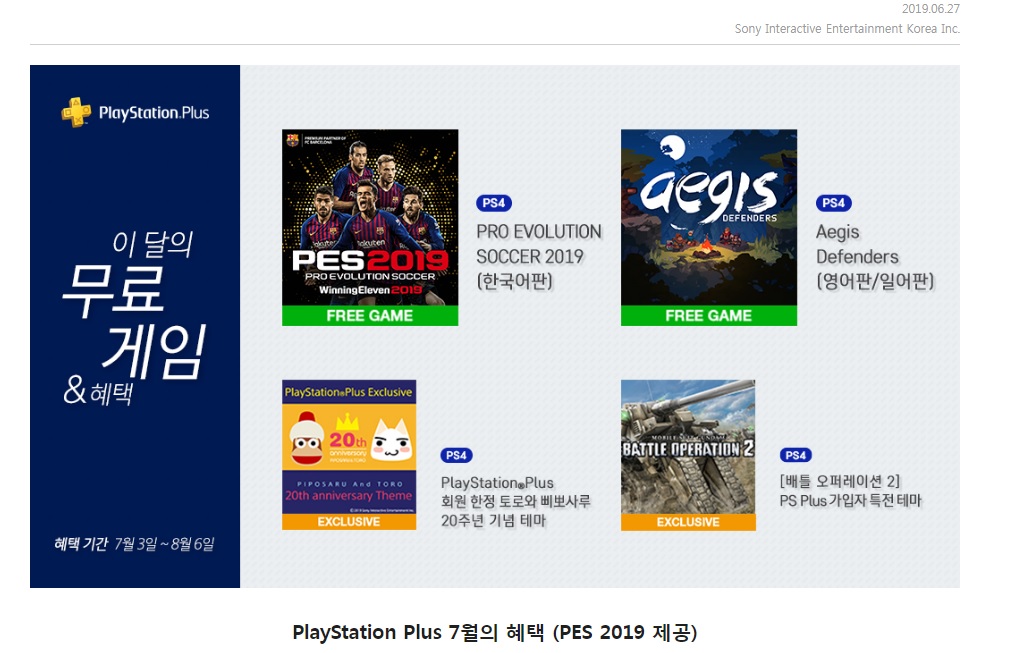
Task: Click the FREE GAME label under PES 2019
Action: coord(370,315)
